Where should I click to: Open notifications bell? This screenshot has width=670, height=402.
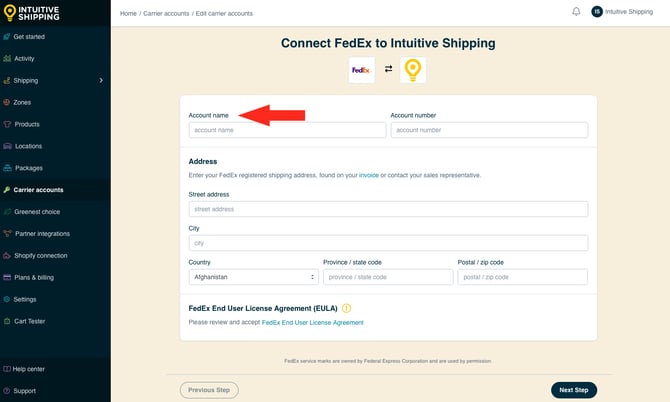click(576, 12)
